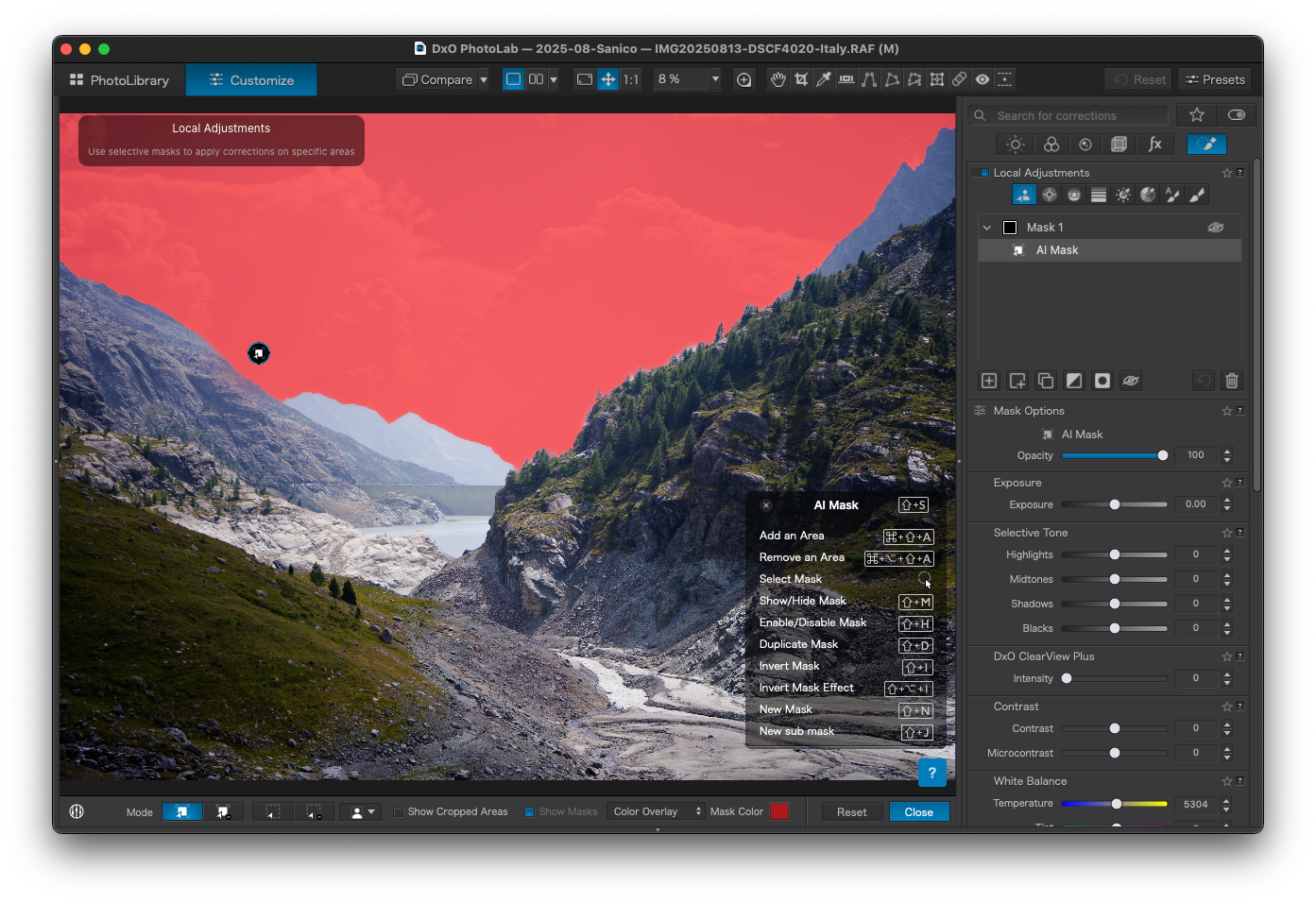Image resolution: width=1316 pixels, height=903 pixels.
Task: Open the Color Overlay dropdown
Action: 658,811
